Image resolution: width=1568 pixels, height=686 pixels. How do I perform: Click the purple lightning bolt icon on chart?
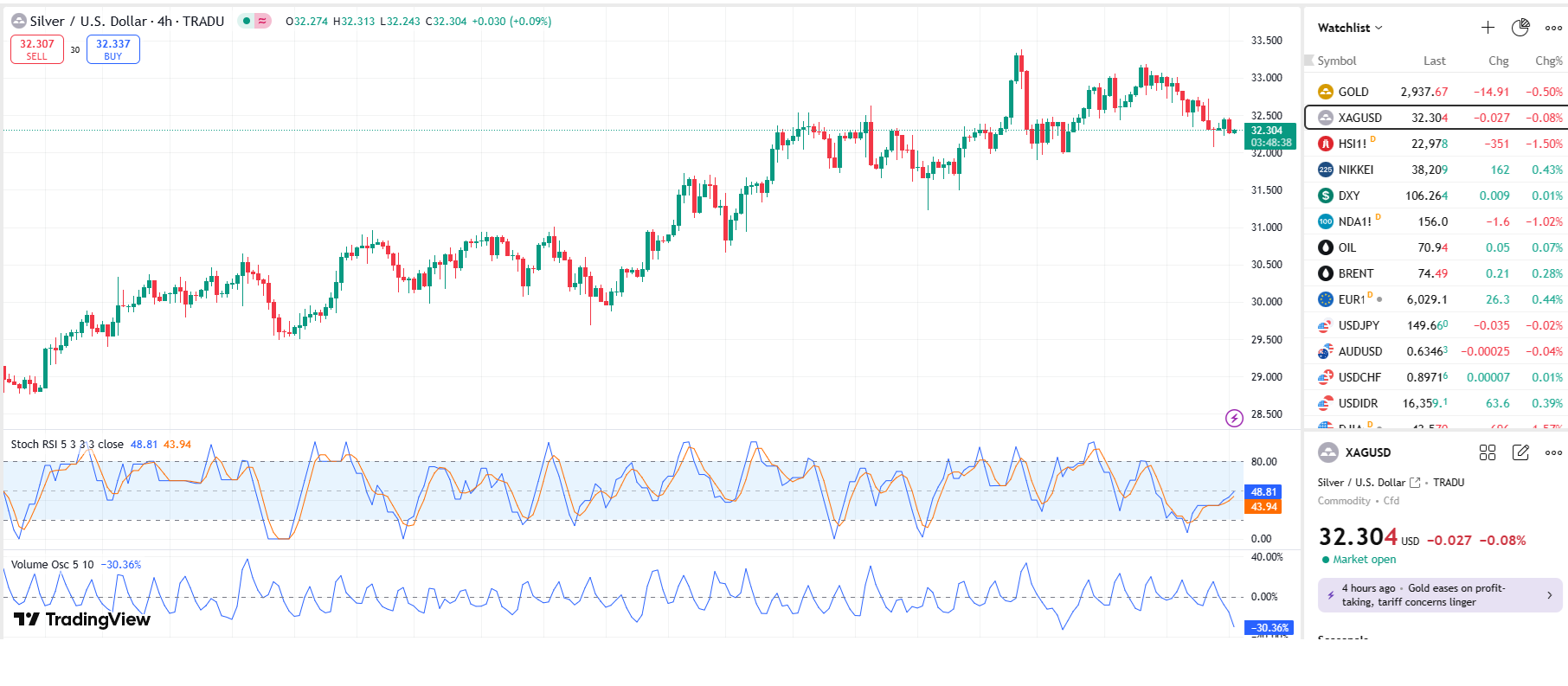coord(1234,419)
